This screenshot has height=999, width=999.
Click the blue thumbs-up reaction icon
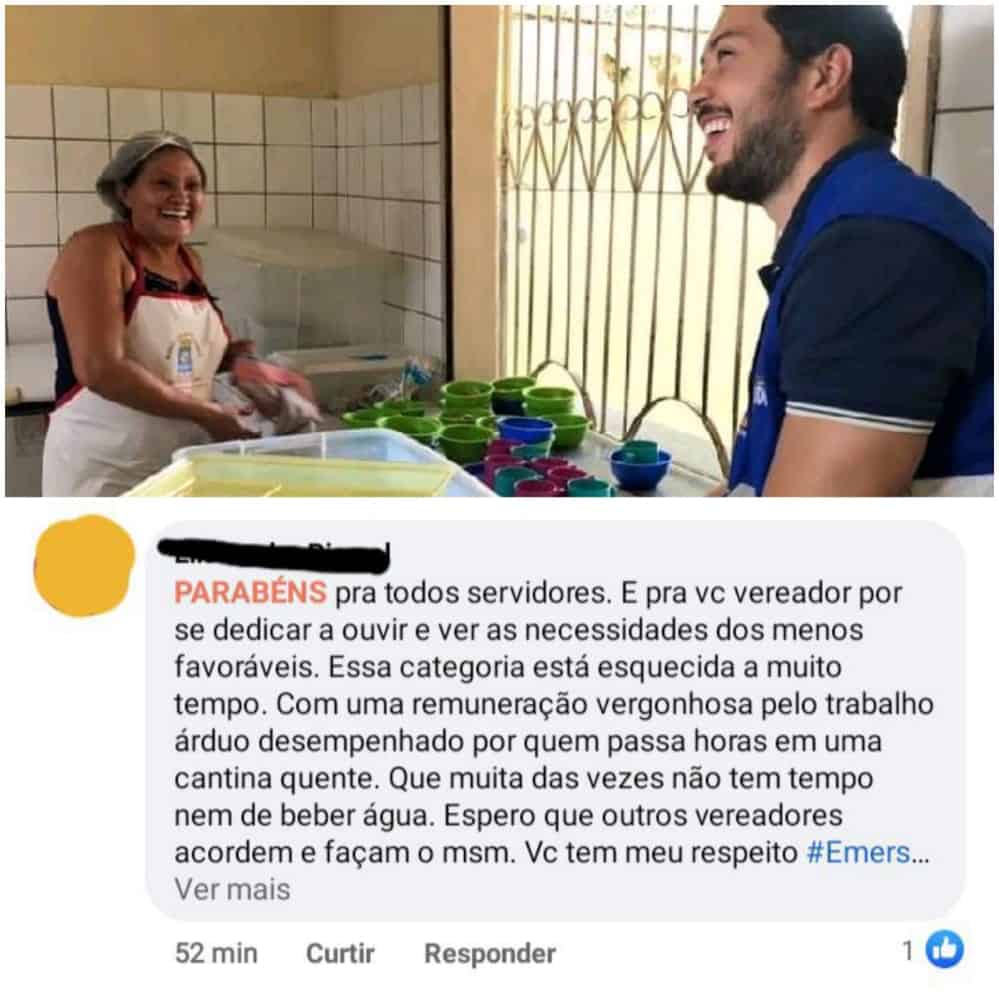(944, 949)
